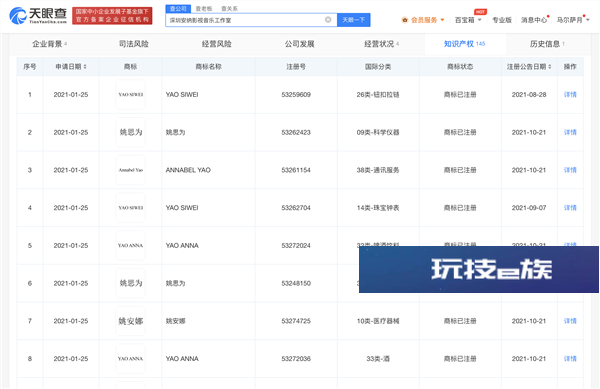Switch to the 历史信息 tab

pyautogui.click(x=547, y=44)
